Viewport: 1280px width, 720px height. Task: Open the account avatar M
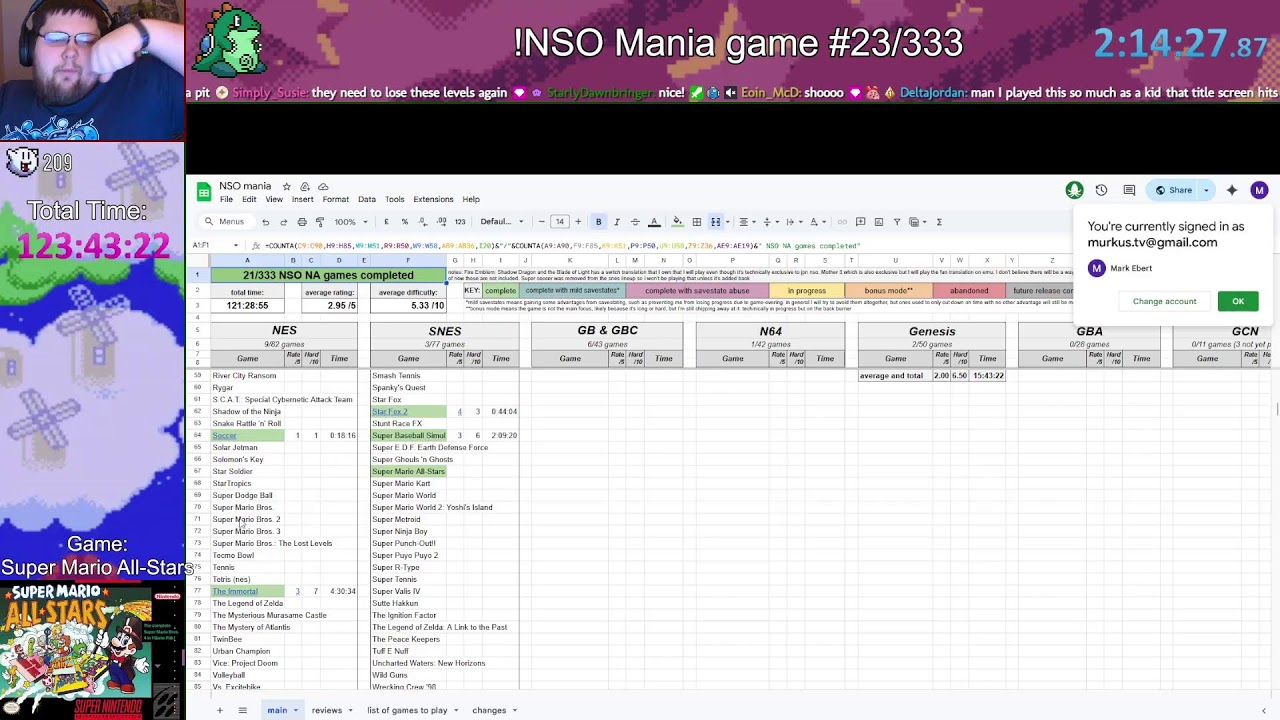tap(1259, 190)
